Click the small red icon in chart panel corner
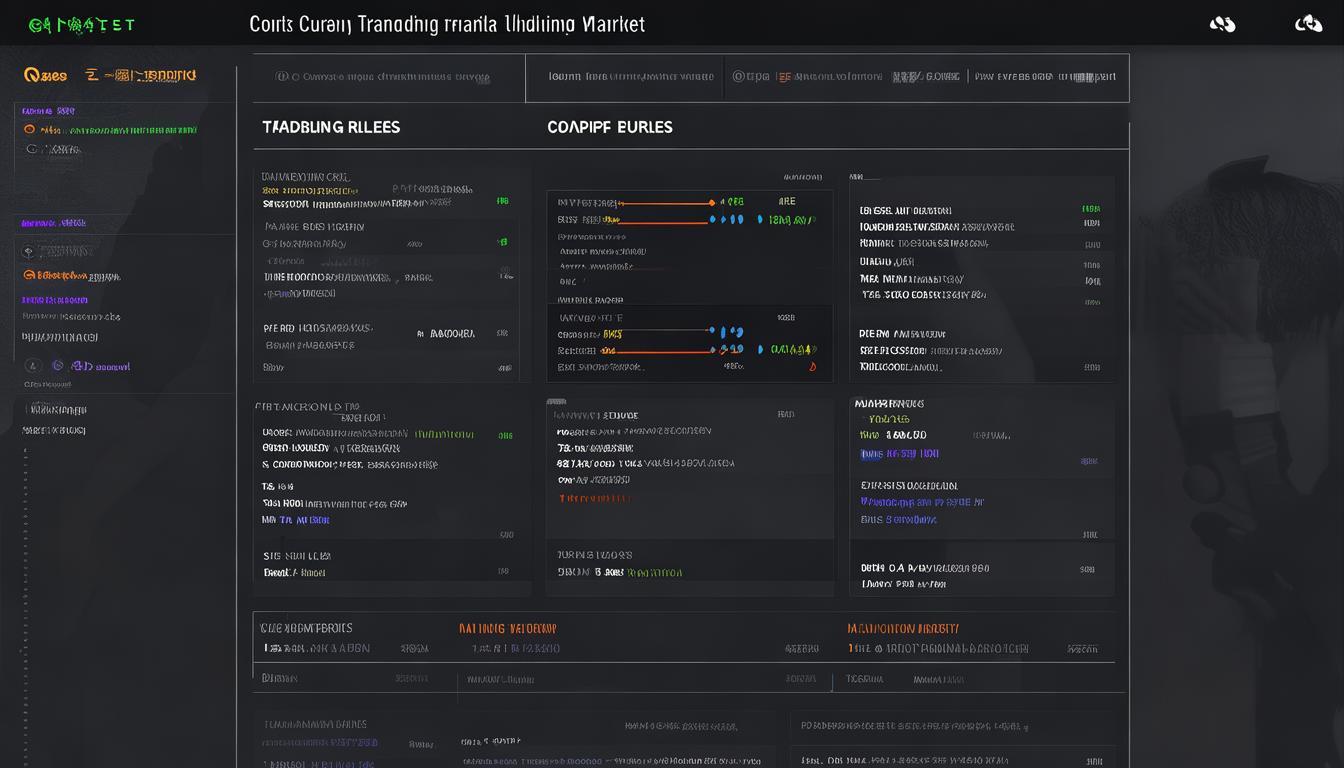The width and height of the screenshot is (1344, 768). click(812, 367)
